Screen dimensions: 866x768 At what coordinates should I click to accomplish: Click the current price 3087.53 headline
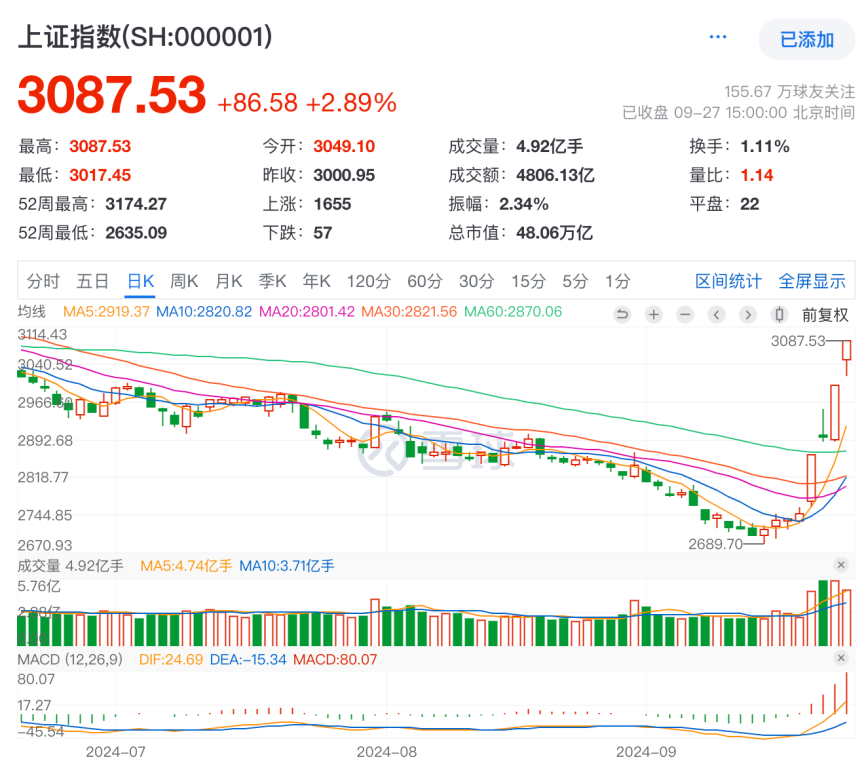tap(112, 95)
